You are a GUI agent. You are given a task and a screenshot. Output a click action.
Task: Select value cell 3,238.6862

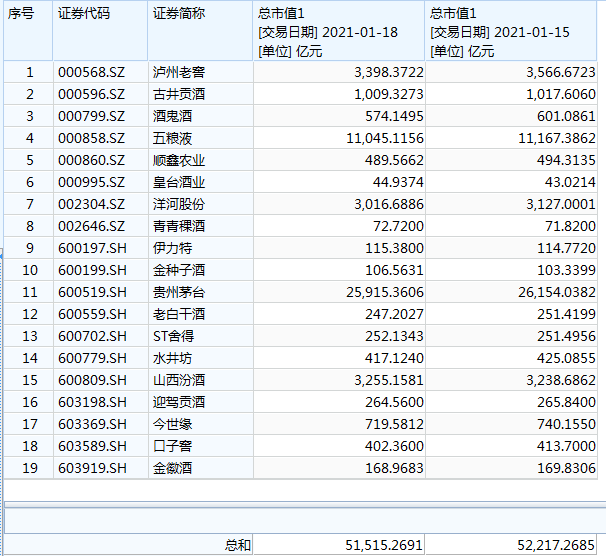[511, 381]
